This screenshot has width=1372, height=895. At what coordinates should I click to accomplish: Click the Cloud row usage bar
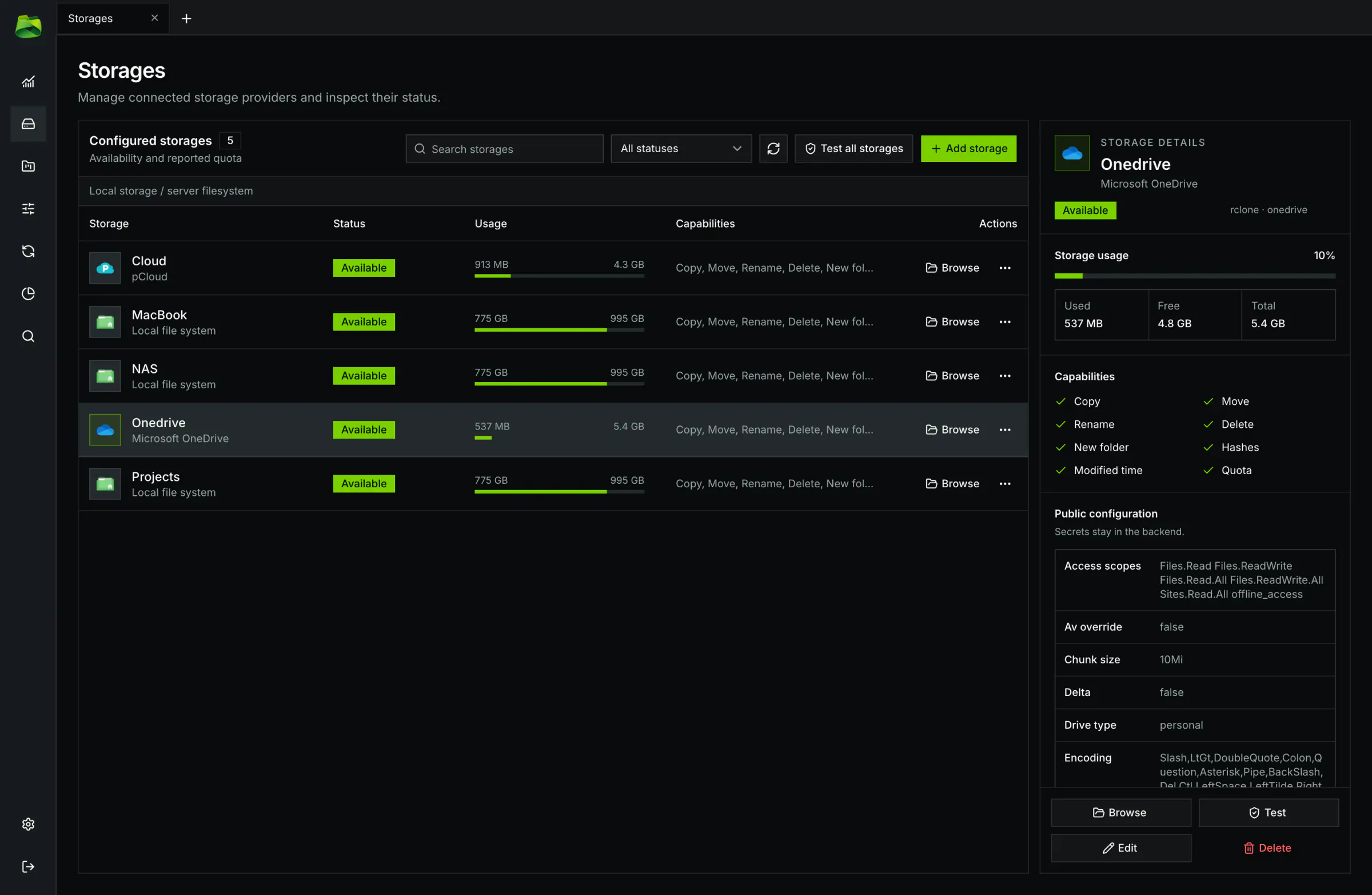[559, 276]
